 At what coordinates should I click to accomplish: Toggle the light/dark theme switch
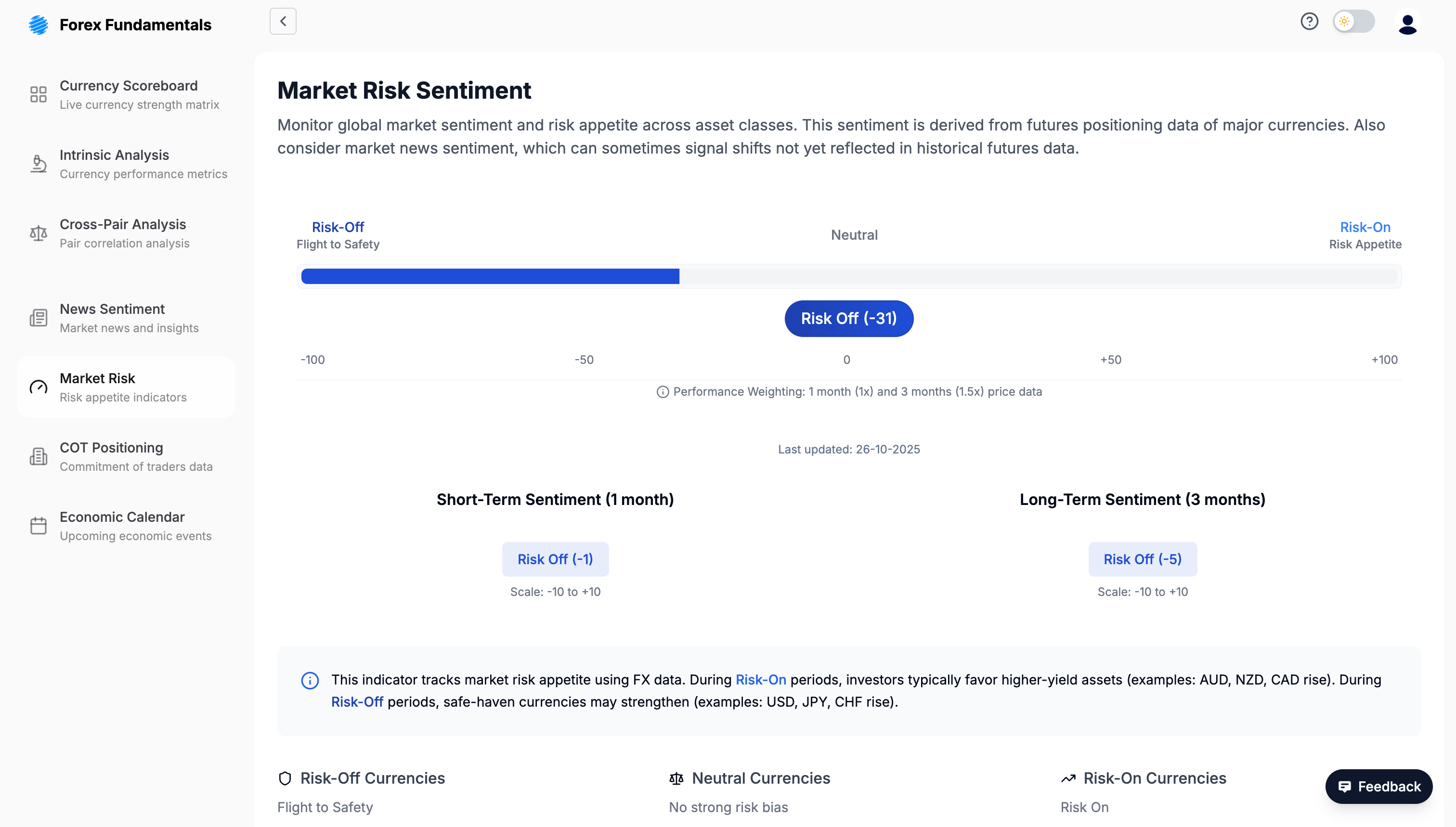click(1354, 21)
